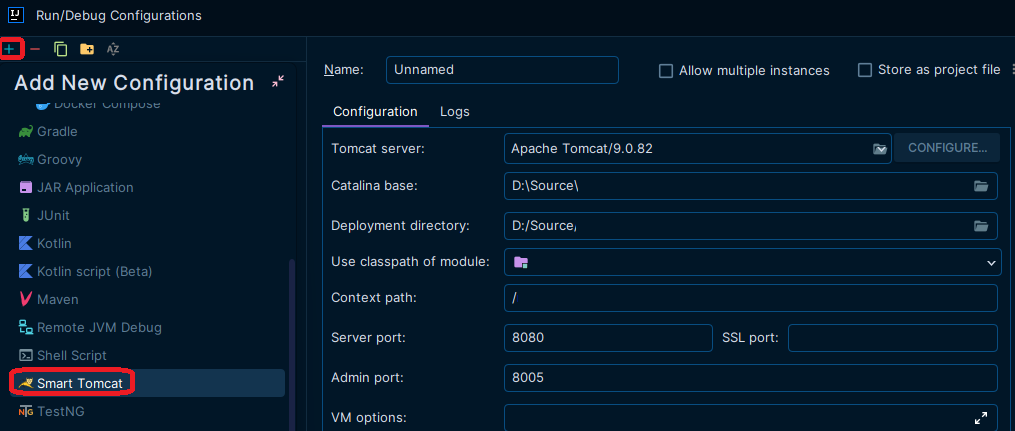Screen dimensions: 1015x431
Task: Open the Logs tab
Action: [x=455, y=111]
